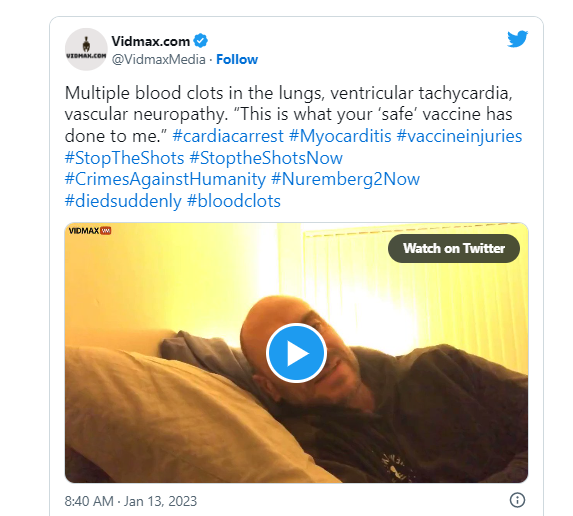Viewport: 573px width, 516px height.
Task: Open the Vidmax.com profile avatar
Action: click(86, 49)
